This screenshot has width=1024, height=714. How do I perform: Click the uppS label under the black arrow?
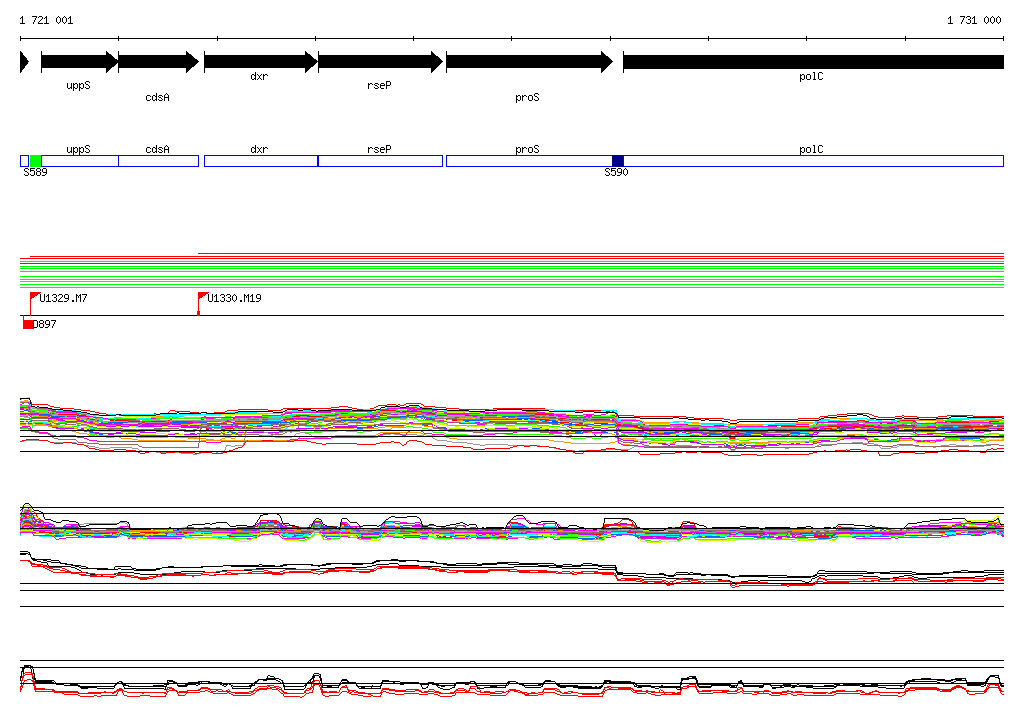click(78, 86)
